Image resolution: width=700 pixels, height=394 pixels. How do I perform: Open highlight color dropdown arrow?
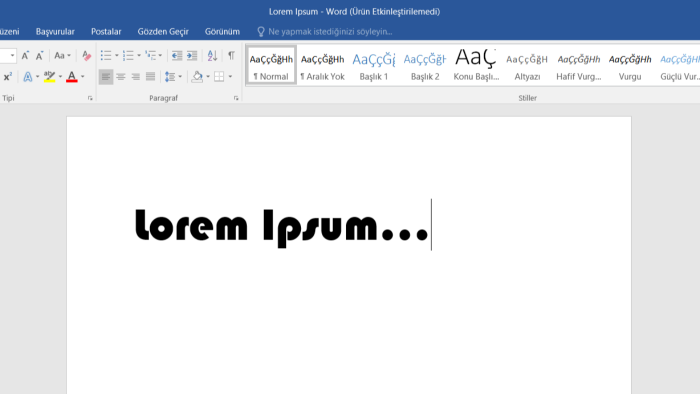click(x=60, y=77)
